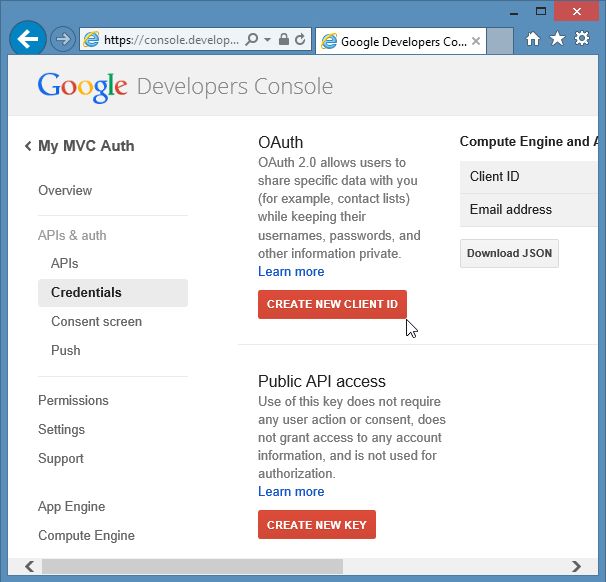Click CREATE NEW KEY button
Image resolution: width=606 pixels, height=582 pixels.
pos(317,524)
